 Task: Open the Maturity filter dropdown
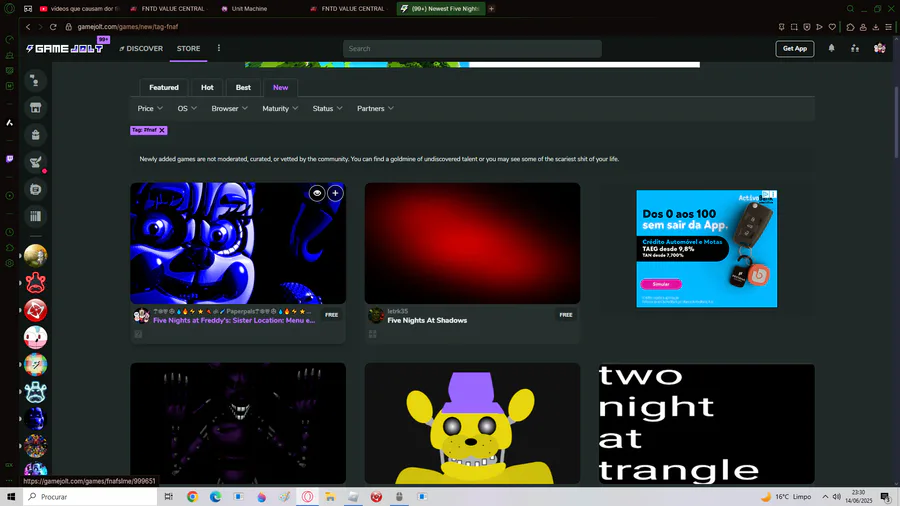[x=280, y=108]
